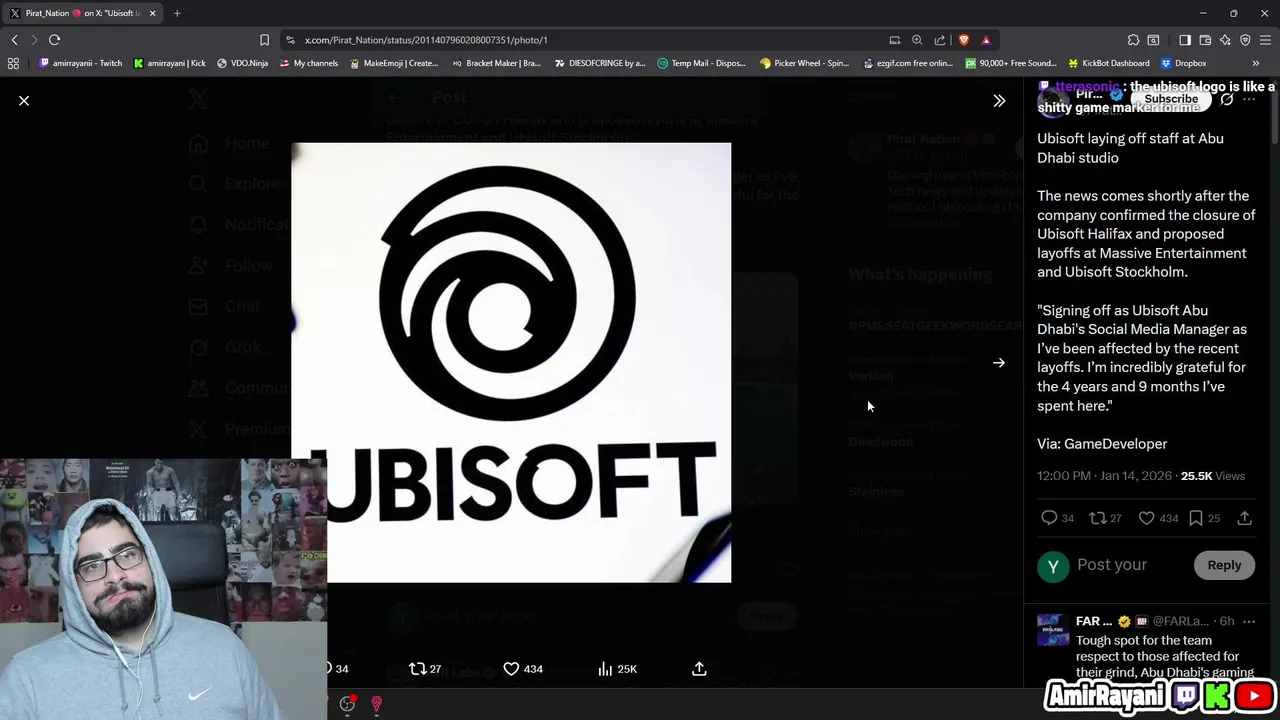Open Grok explain icon beside Subscribe
The width and height of the screenshot is (1280, 720).
point(1227,99)
